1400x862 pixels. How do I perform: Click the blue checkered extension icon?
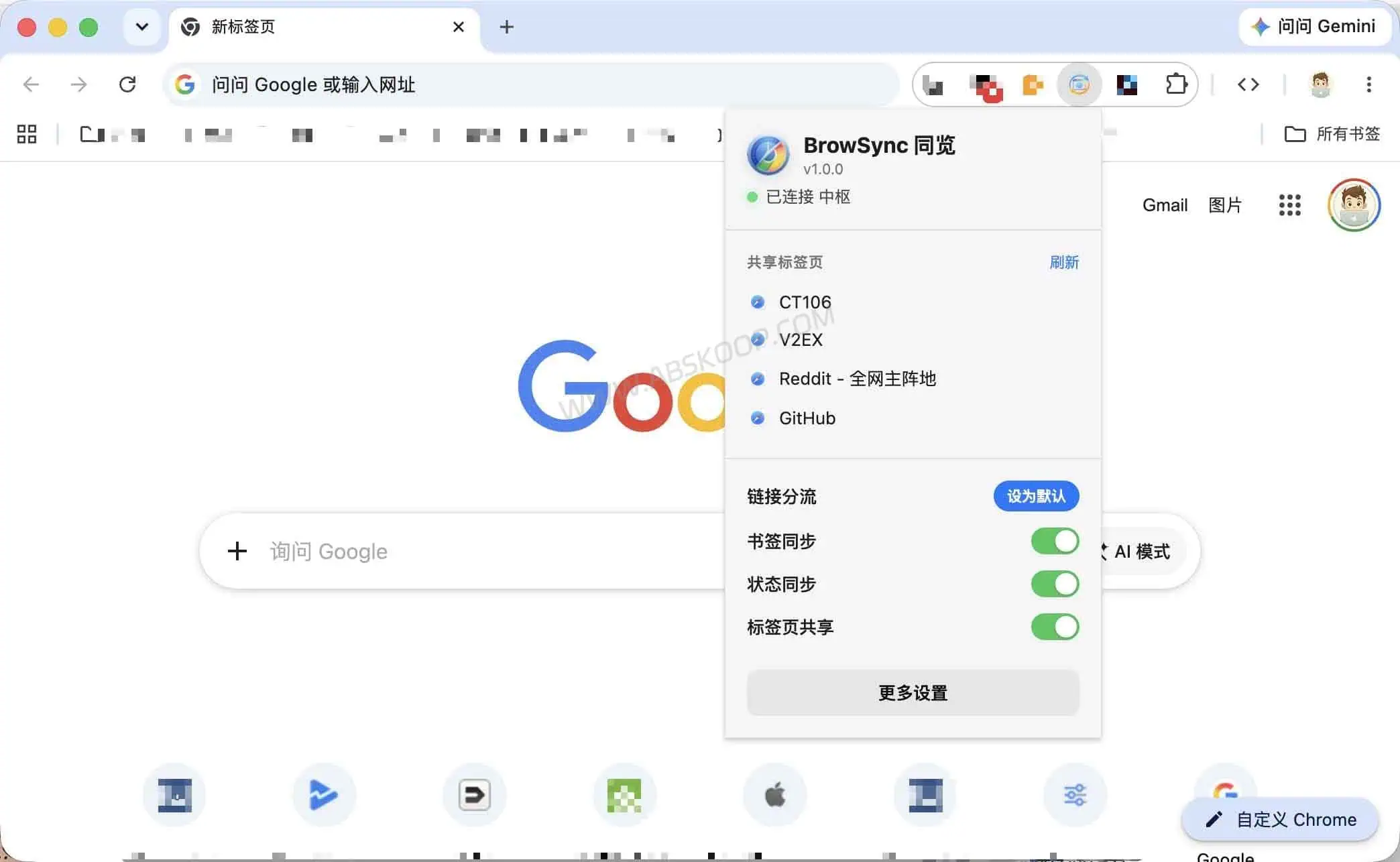(x=1126, y=84)
